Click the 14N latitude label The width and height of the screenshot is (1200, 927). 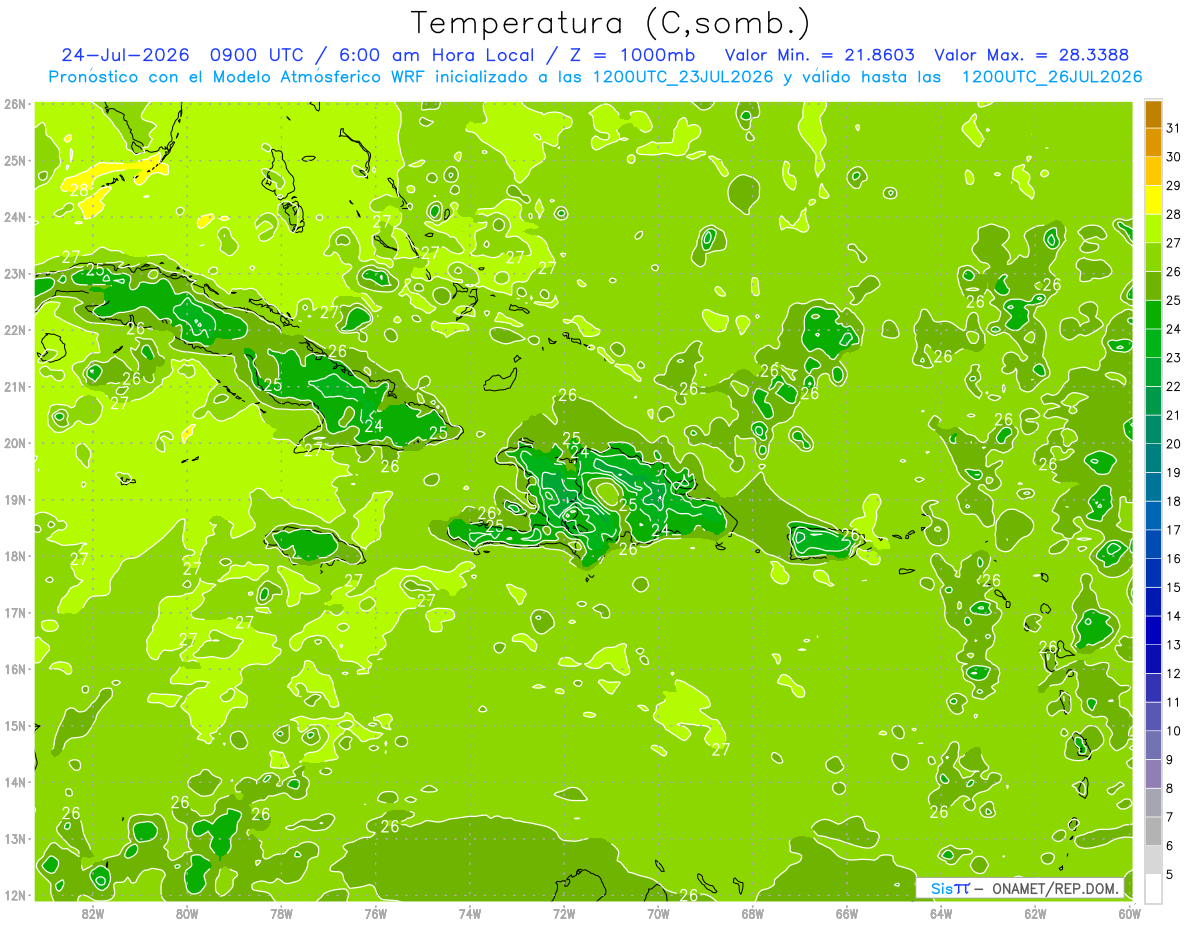tap(15, 782)
